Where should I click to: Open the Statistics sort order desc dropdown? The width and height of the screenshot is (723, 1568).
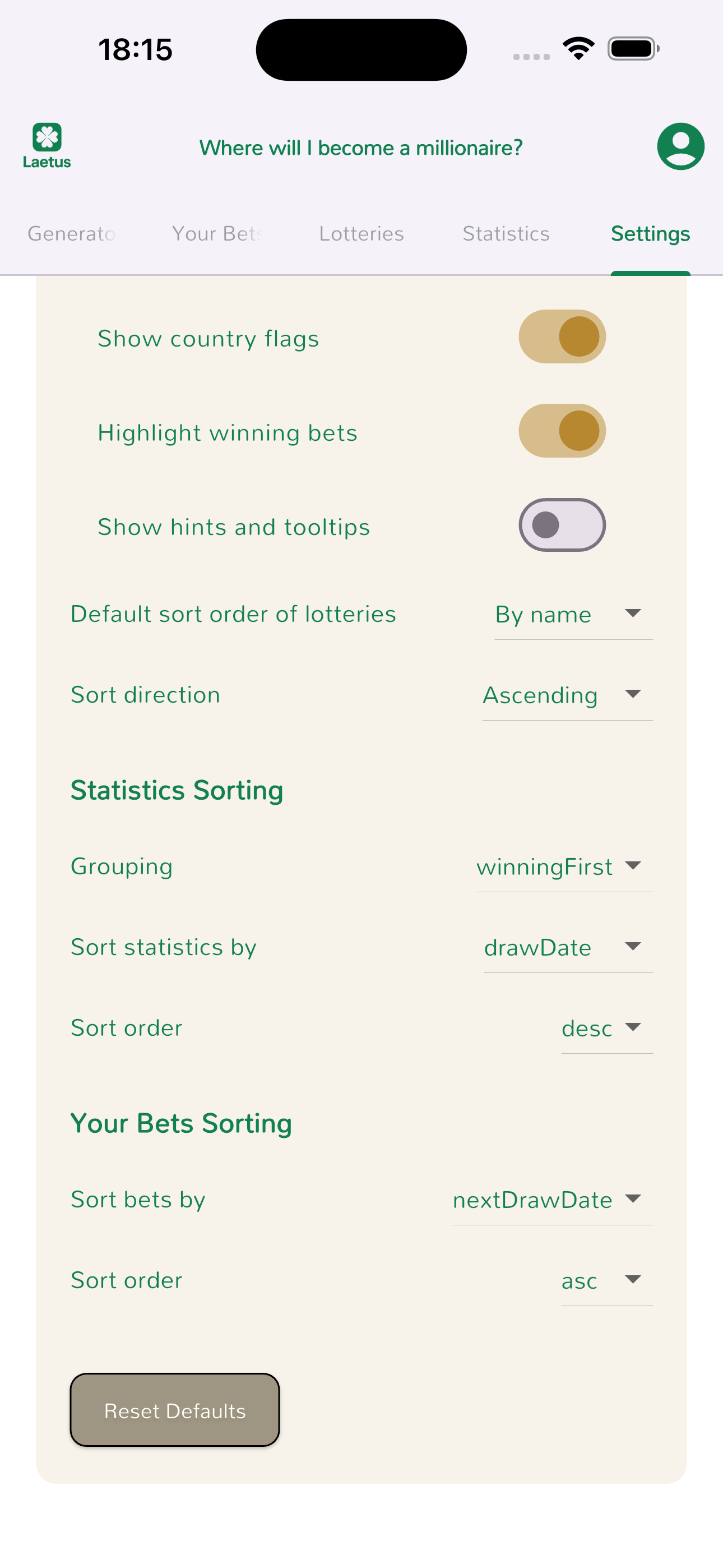click(606, 1029)
